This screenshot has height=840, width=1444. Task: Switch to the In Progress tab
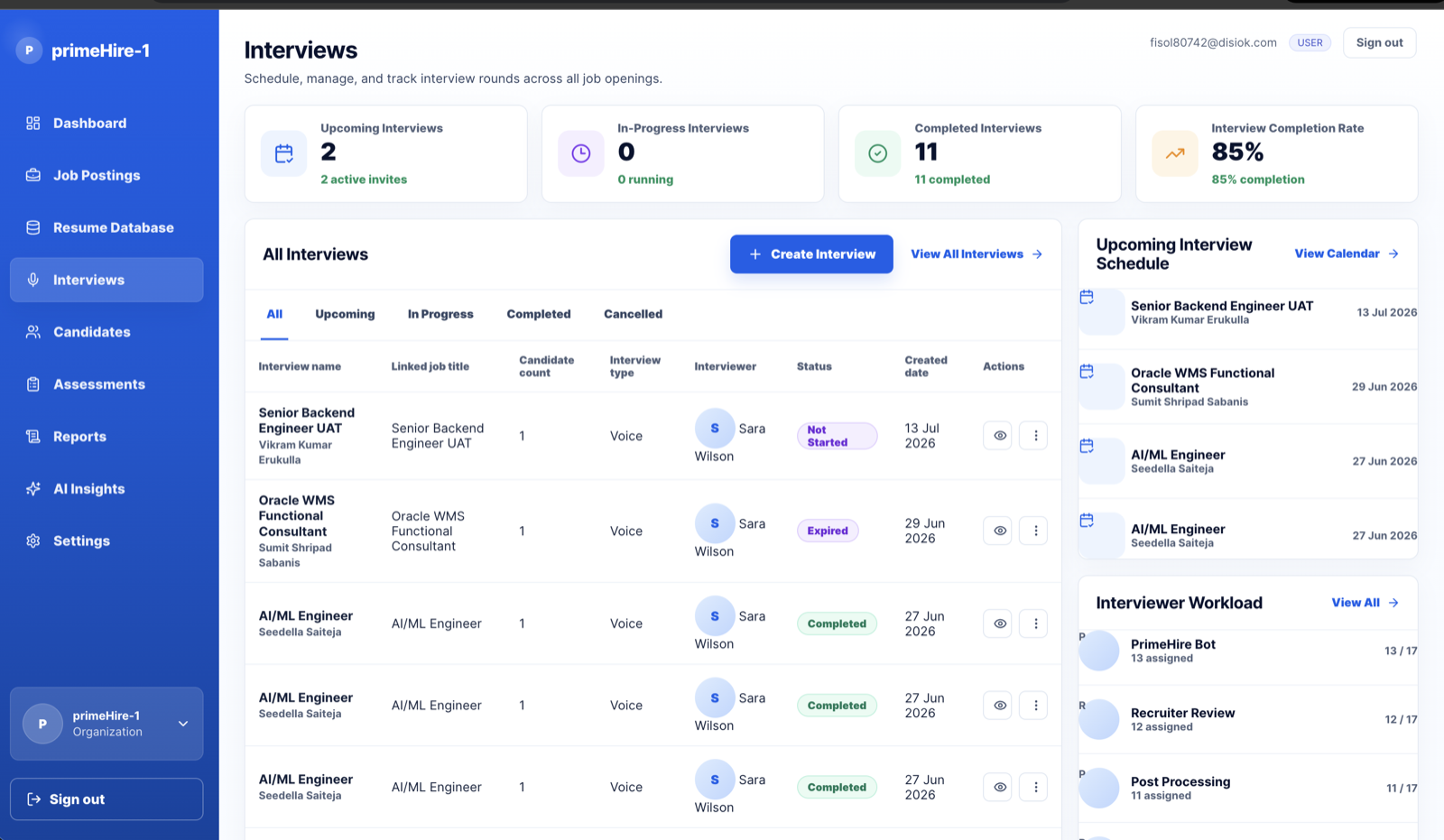pyautogui.click(x=440, y=314)
